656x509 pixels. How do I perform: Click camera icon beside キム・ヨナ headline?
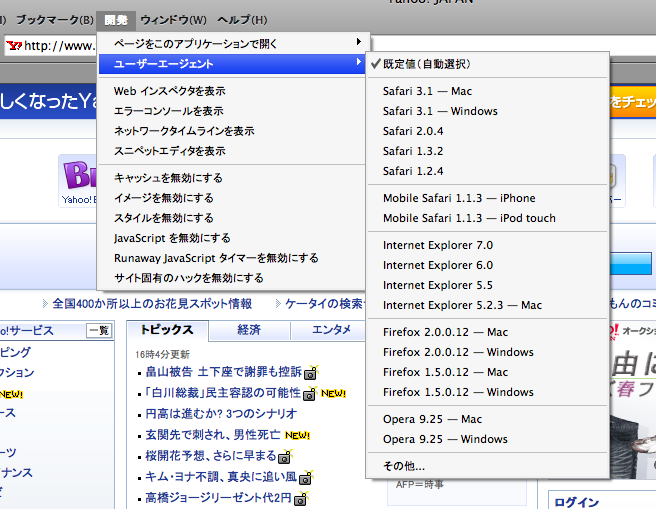(x=306, y=478)
